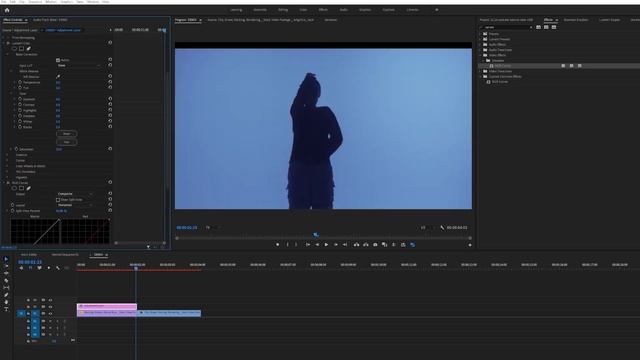This screenshot has height=360, width=640.
Task: Switch to the Color workspace tab
Action: point(303,10)
